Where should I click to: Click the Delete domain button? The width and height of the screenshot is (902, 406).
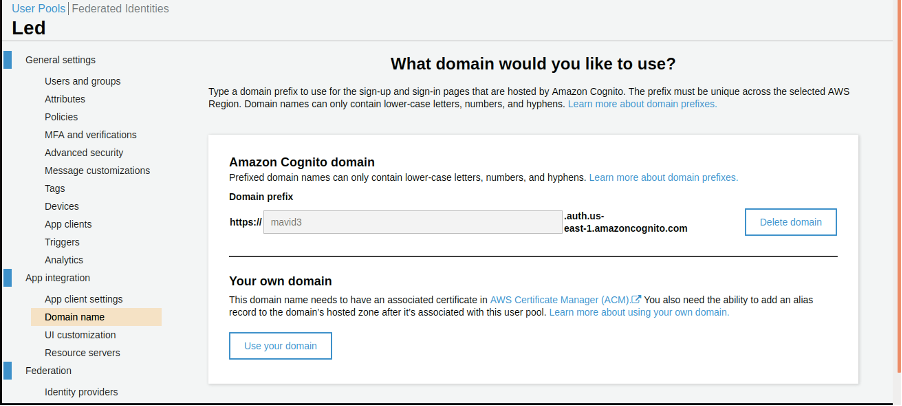(x=790, y=222)
